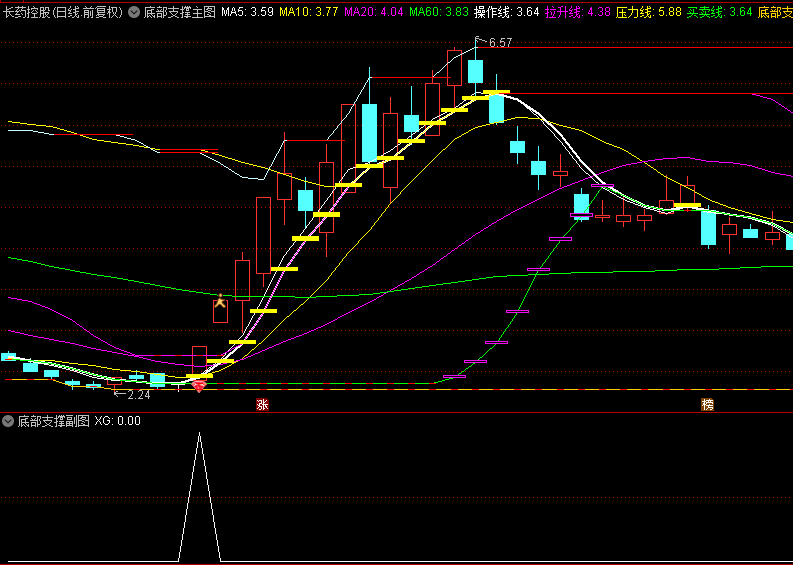
Task: Click the red diamond buy signal icon
Action: [x=199, y=385]
